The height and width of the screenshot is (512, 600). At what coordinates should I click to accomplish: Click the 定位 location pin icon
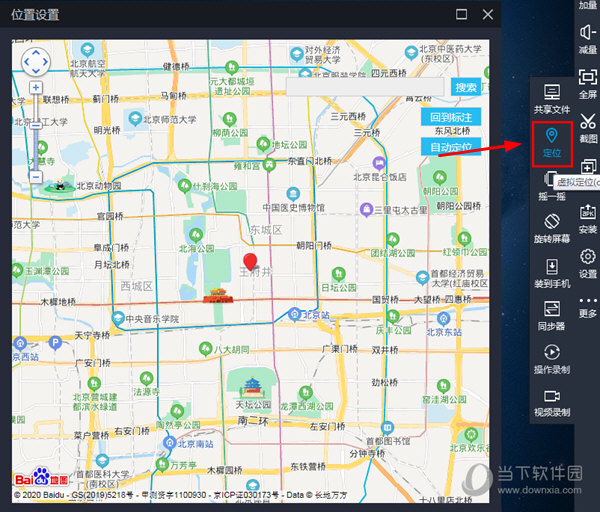pyautogui.click(x=551, y=135)
